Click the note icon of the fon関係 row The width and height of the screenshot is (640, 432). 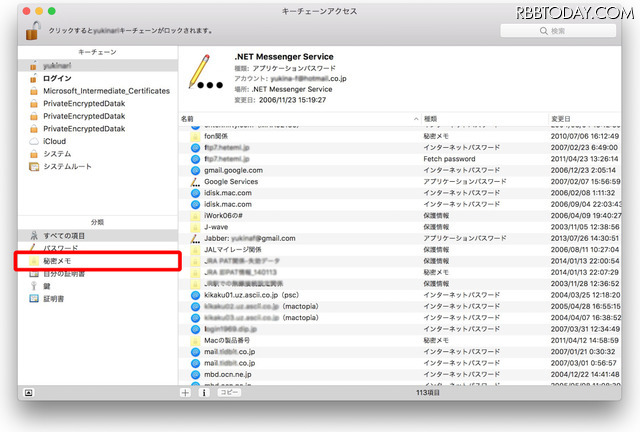point(196,136)
